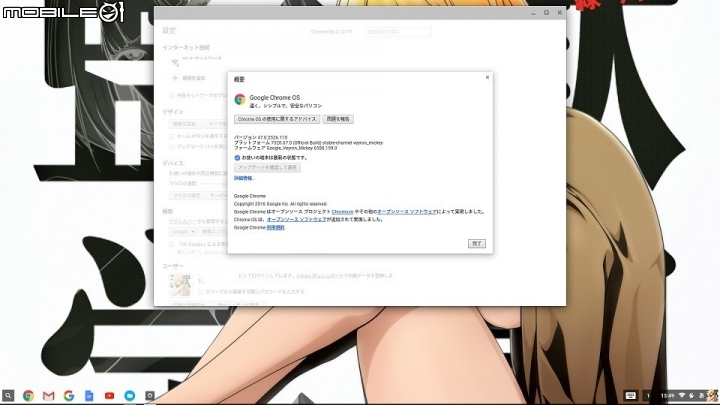Viewport: 720px width, 405px height.
Task: Toggle the bookmarks bar checkbox
Action: point(171,147)
